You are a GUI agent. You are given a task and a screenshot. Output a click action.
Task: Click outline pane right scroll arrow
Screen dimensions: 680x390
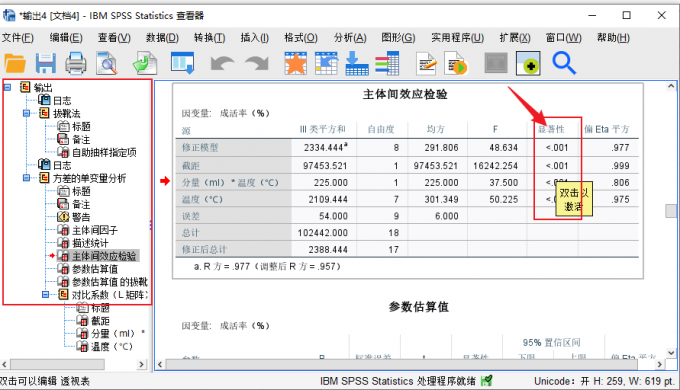pos(141,364)
